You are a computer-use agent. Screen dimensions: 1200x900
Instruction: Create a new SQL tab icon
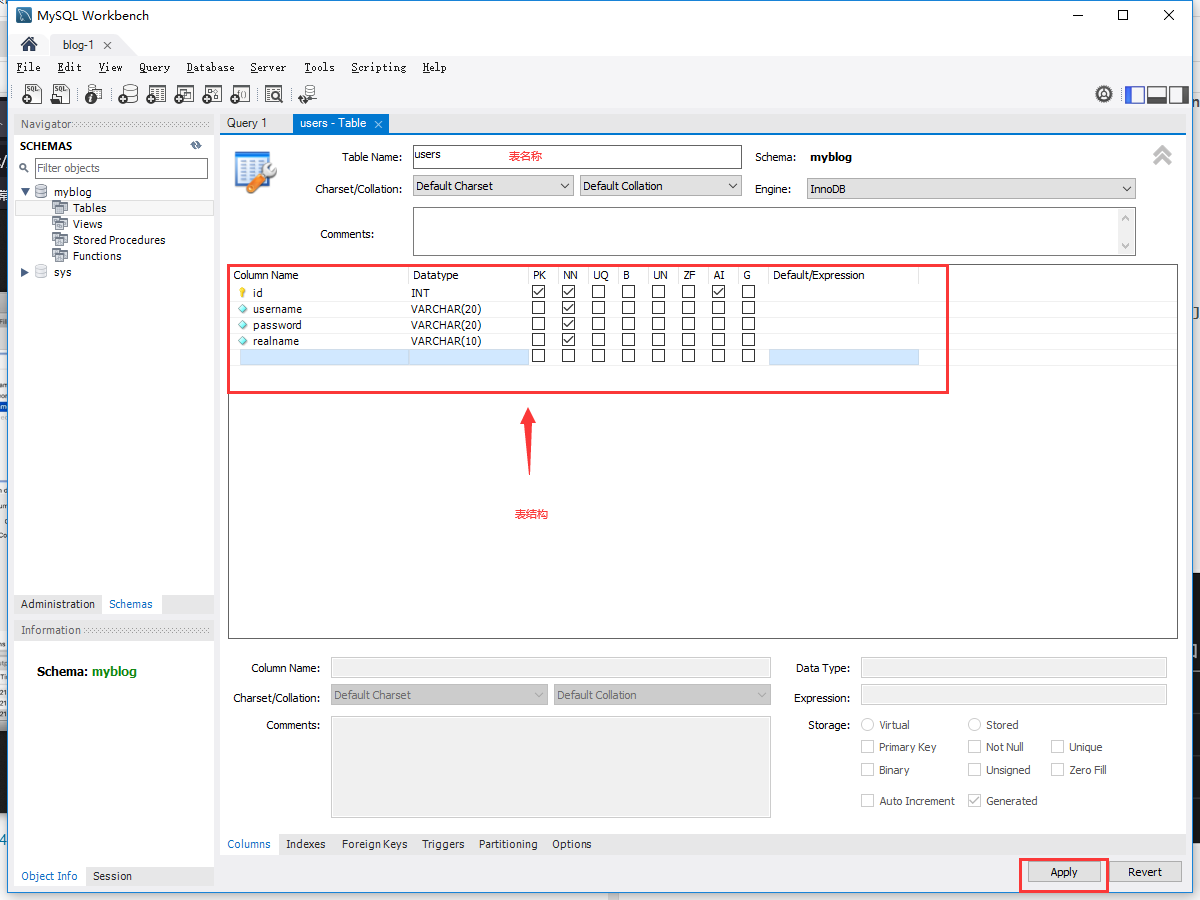(33, 94)
